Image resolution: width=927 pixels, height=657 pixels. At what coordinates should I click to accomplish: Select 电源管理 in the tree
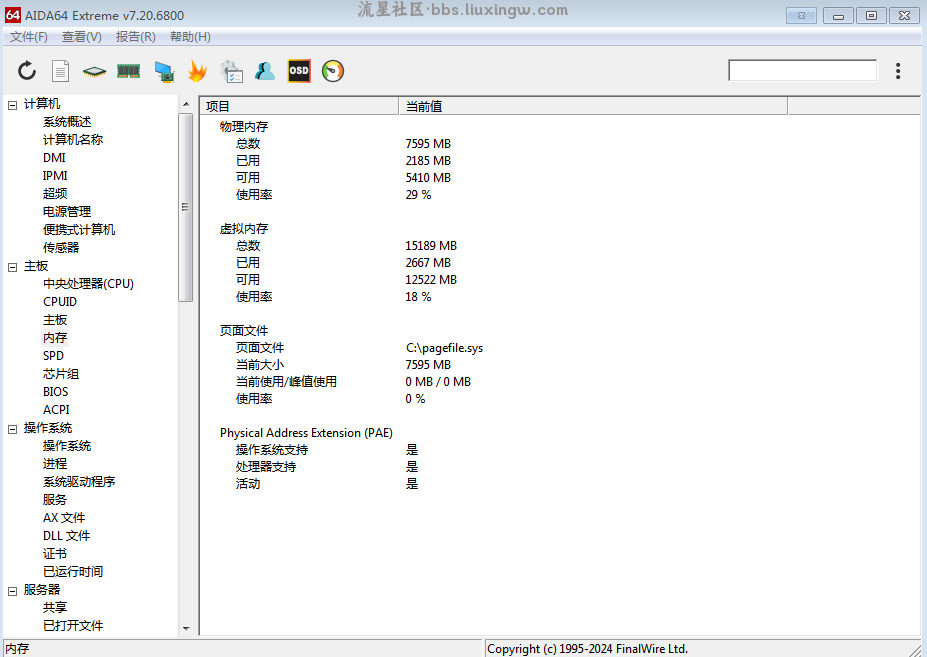click(67, 212)
